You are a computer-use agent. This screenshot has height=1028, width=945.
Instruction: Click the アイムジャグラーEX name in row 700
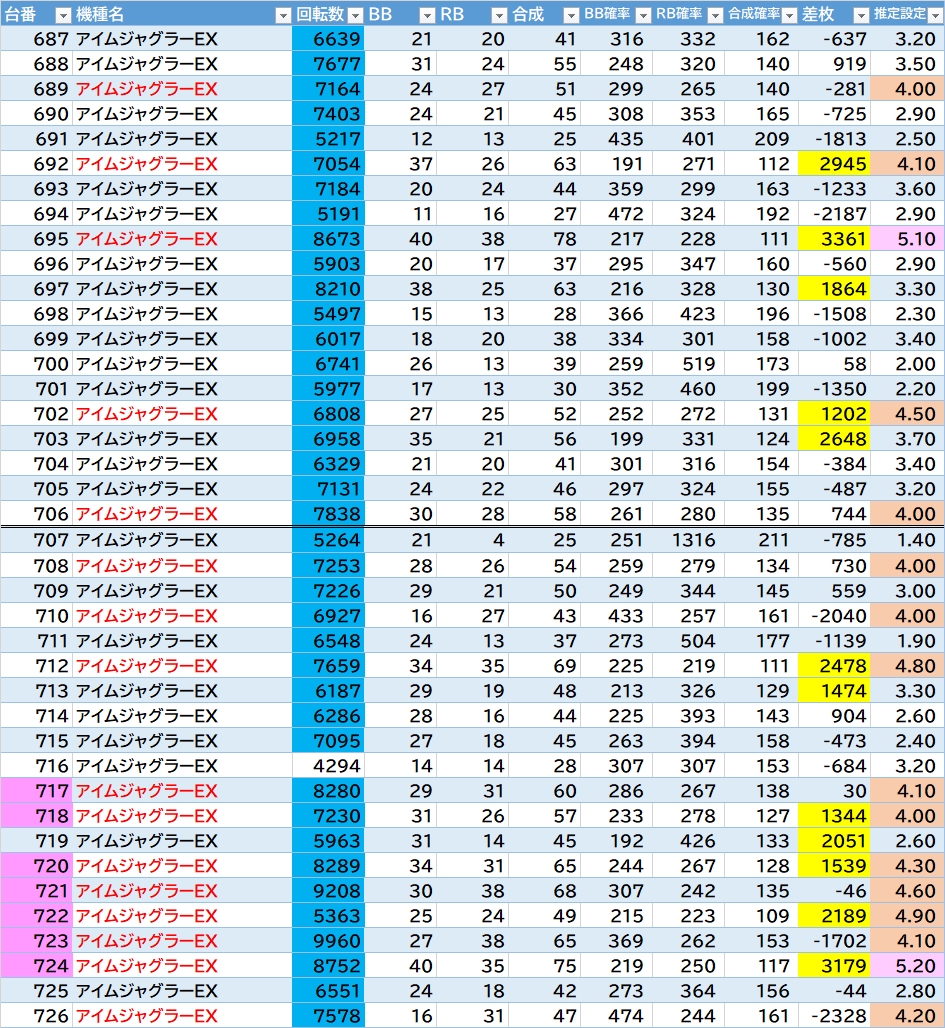tap(146, 364)
